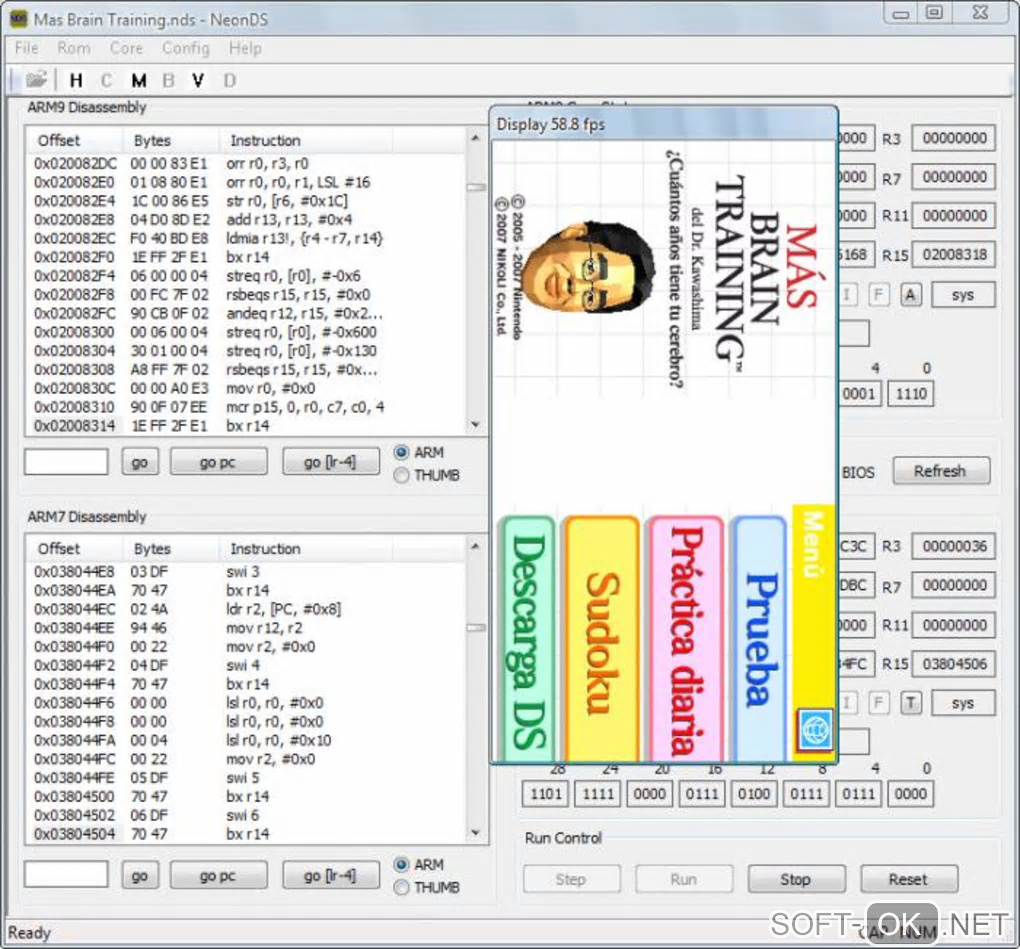Viewport: 1020px width, 949px height.
Task: Click ARM9 disassembly scrollbar thumb
Action: point(476,188)
